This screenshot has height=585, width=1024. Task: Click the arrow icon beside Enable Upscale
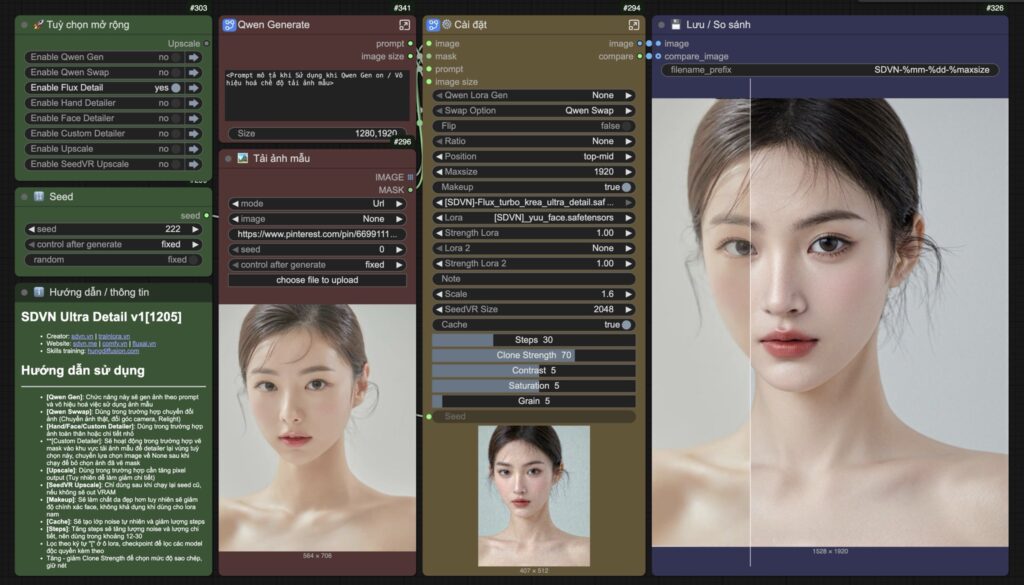pos(194,148)
